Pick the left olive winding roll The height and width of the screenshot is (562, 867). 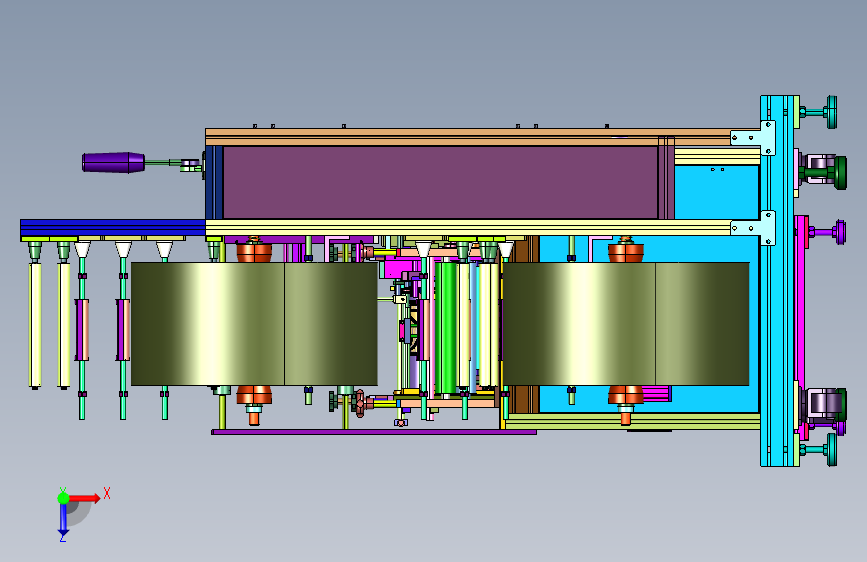254,324
